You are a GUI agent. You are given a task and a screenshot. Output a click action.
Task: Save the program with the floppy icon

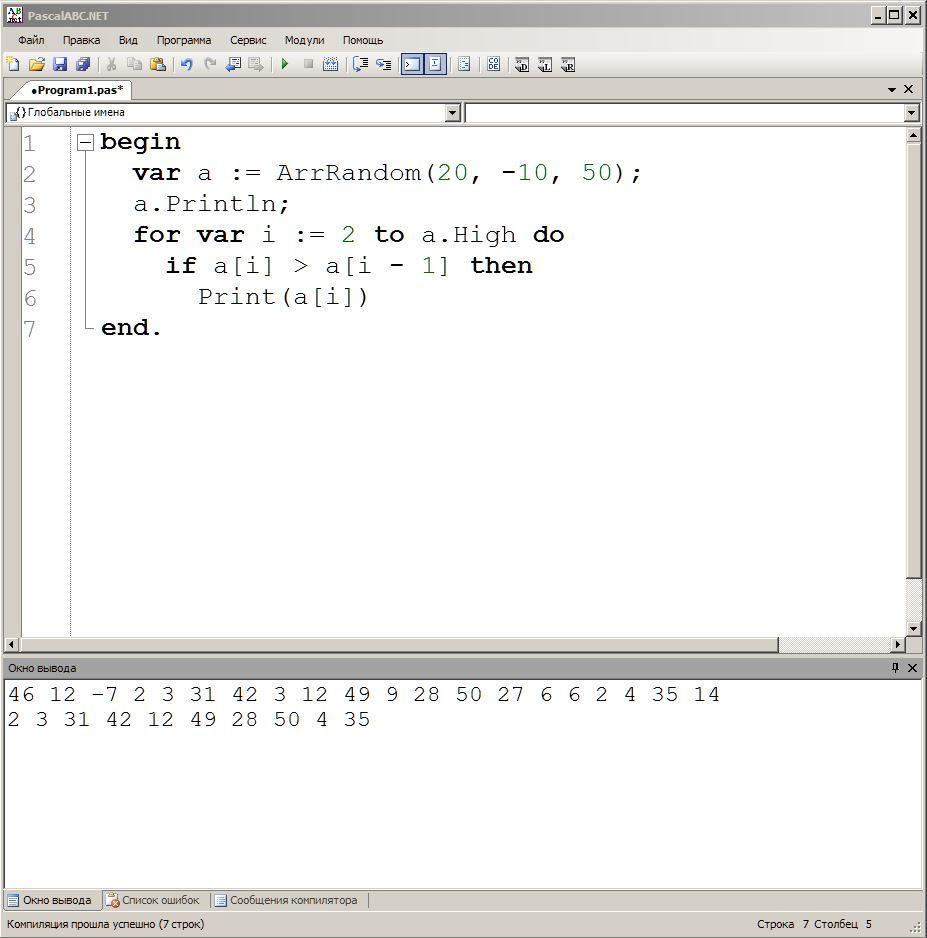click(60, 64)
